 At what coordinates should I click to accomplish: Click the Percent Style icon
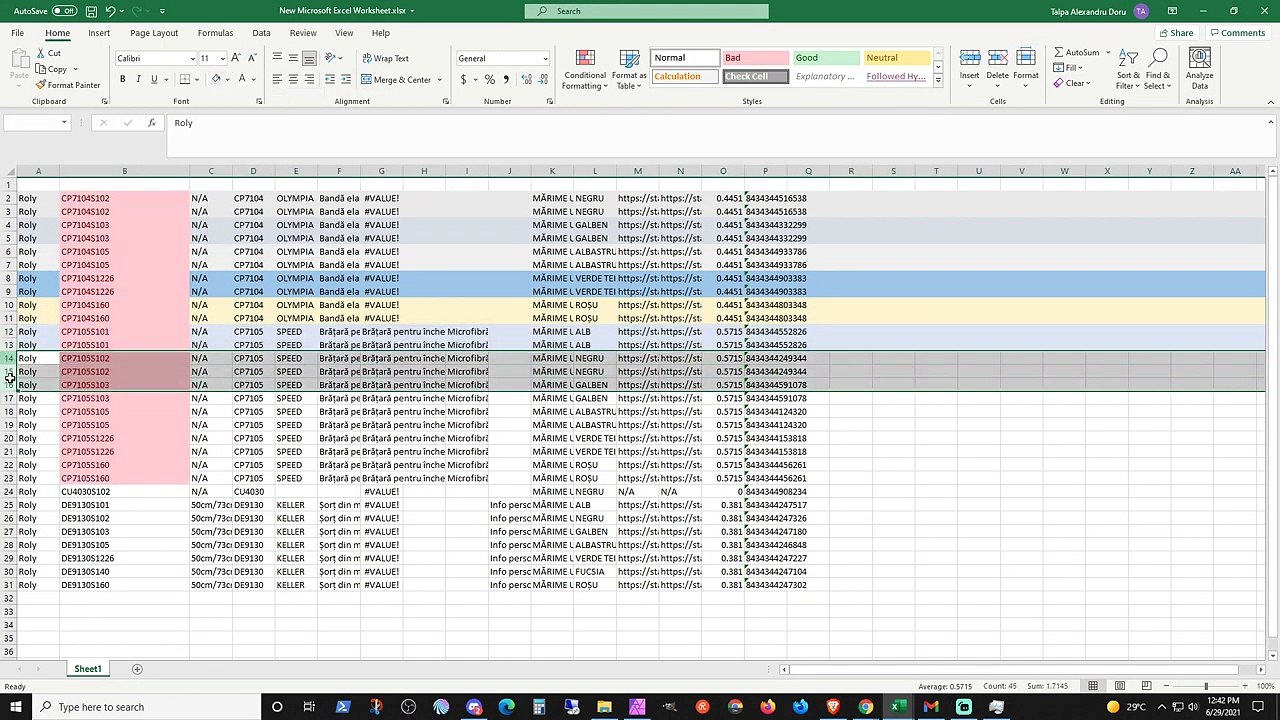click(489, 79)
